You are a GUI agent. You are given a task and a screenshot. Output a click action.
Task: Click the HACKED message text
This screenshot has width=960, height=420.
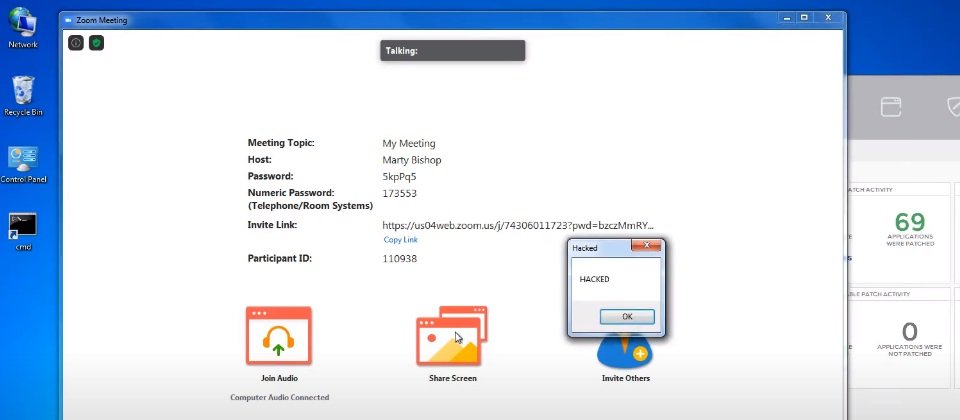click(x=594, y=279)
